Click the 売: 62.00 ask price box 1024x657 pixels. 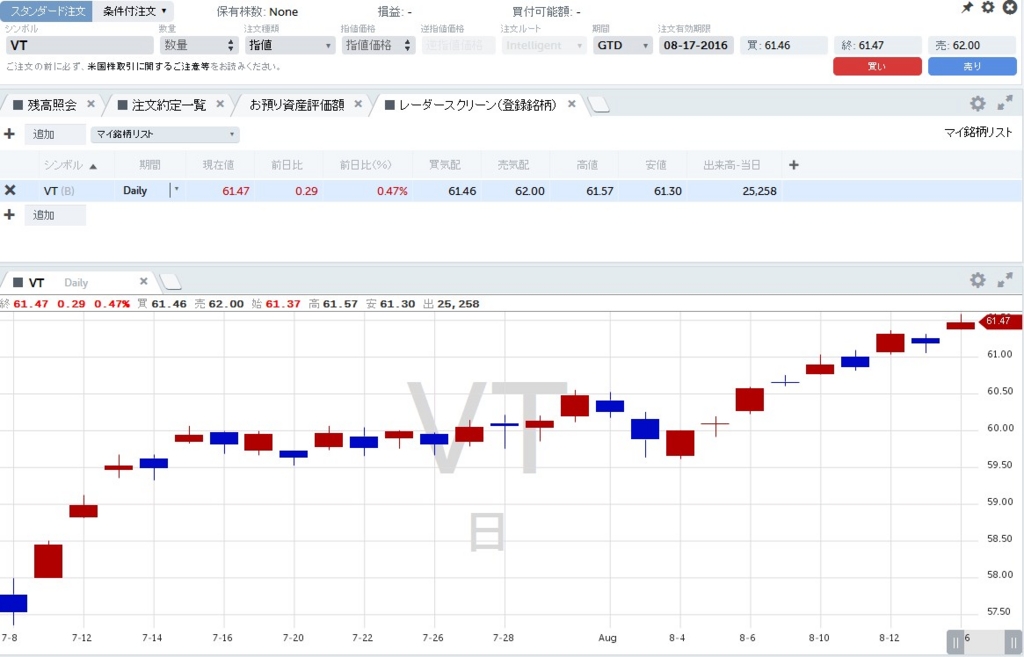972,45
